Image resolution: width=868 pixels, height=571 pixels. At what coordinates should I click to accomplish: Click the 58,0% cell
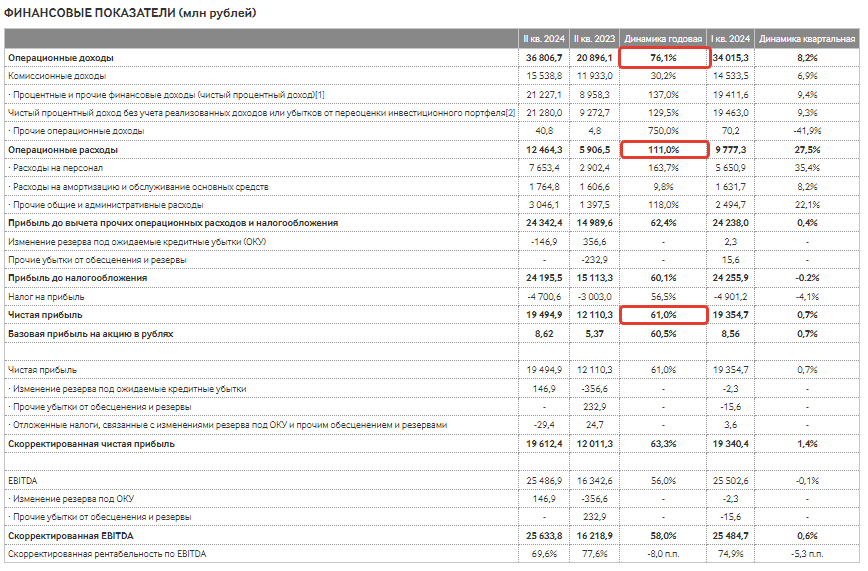pyautogui.click(x=663, y=536)
